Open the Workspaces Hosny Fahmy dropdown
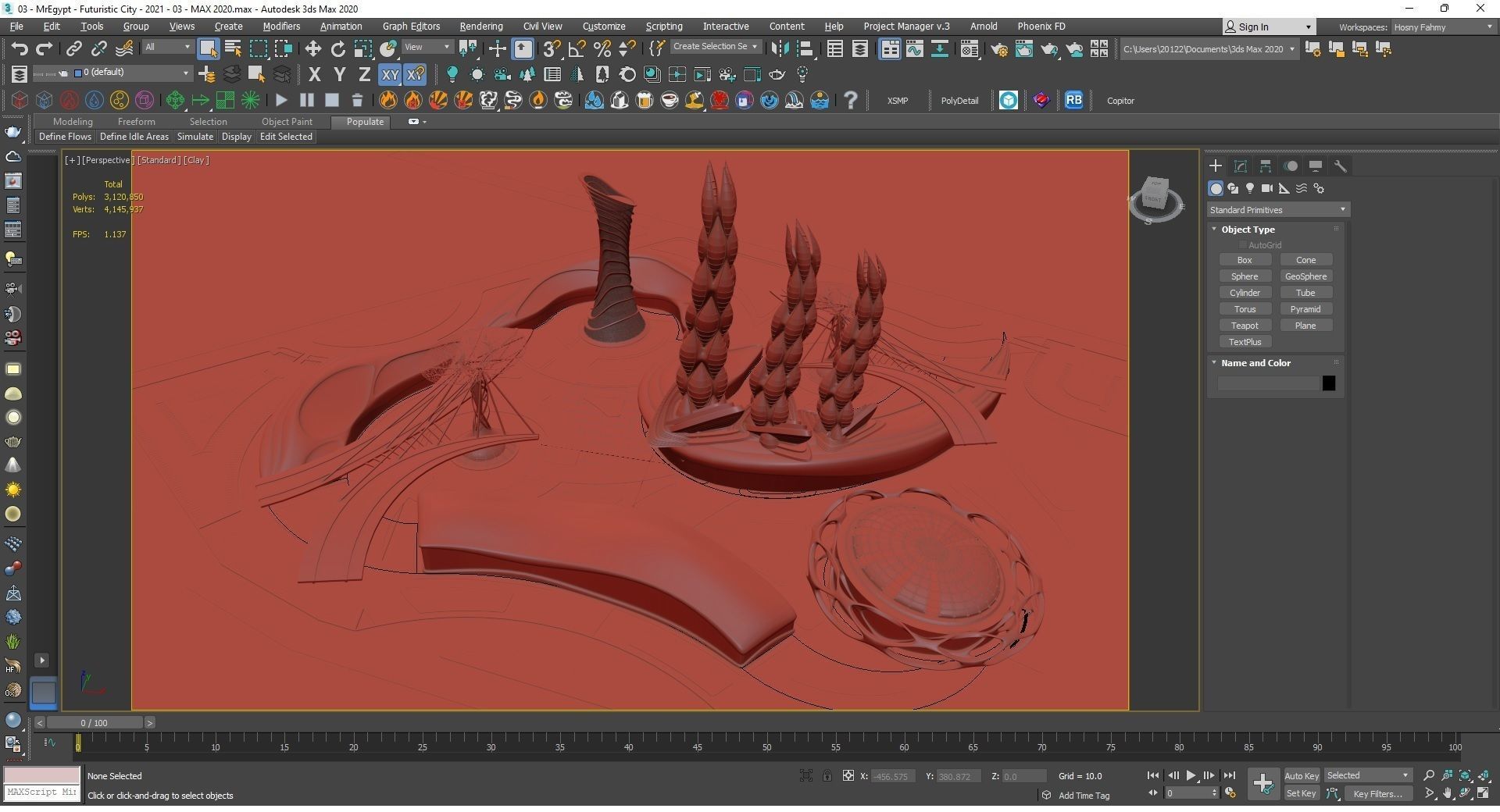This screenshot has height=812, width=1500. [1443, 27]
